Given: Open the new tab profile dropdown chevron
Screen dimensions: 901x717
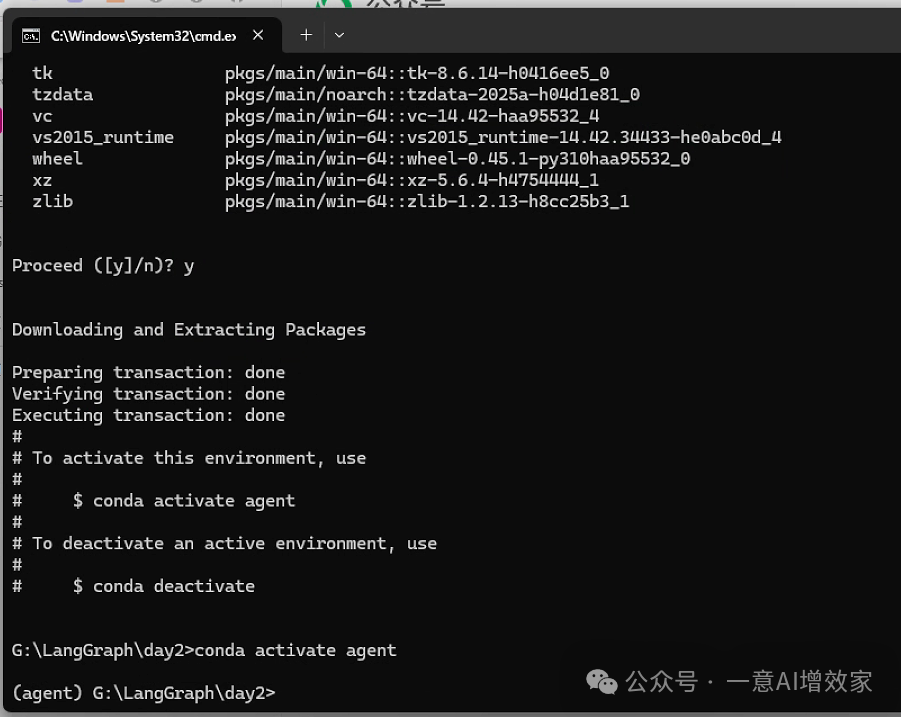Looking at the screenshot, I should (x=339, y=35).
